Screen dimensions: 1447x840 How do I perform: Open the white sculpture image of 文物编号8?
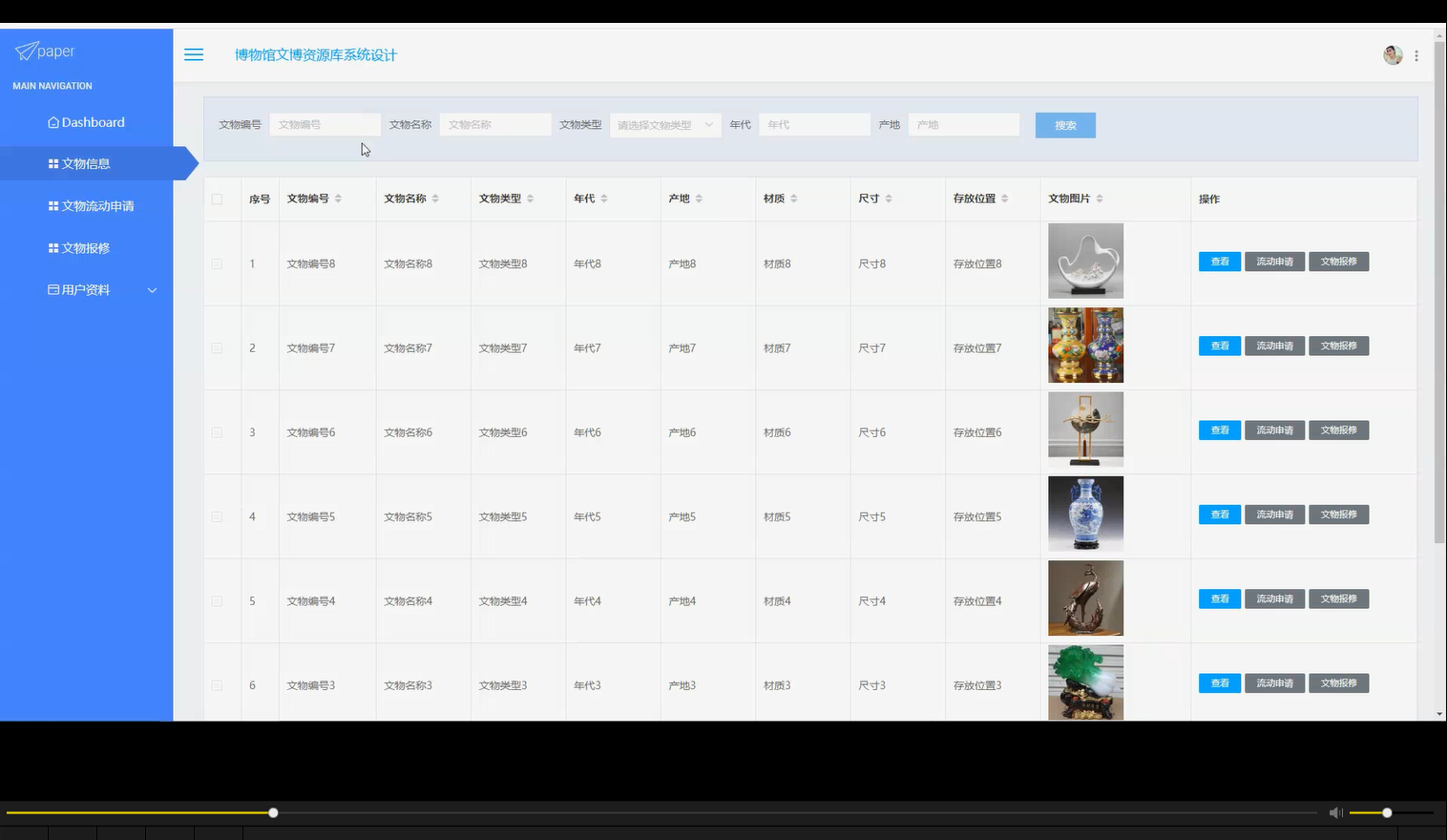(x=1085, y=261)
